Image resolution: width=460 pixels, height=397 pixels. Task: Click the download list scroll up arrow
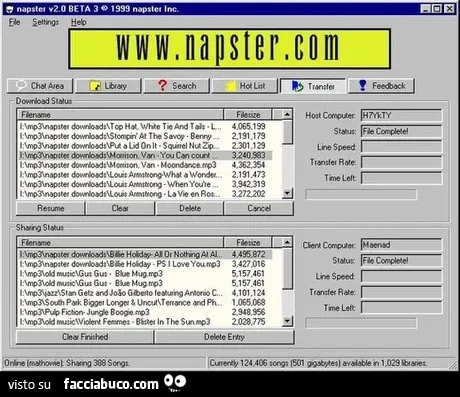coord(287,115)
